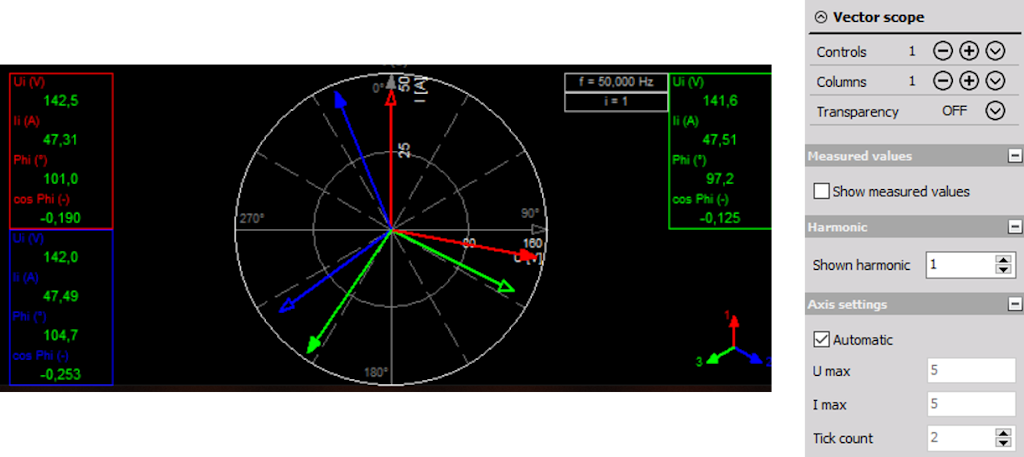
Task: Click the blue cos Phi value -0,253
Action: click(x=60, y=375)
